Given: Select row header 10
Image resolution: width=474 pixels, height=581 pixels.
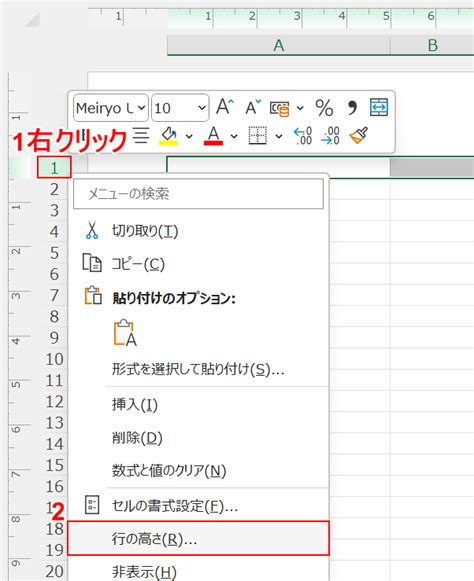Looking at the screenshot, I should (x=54, y=359).
